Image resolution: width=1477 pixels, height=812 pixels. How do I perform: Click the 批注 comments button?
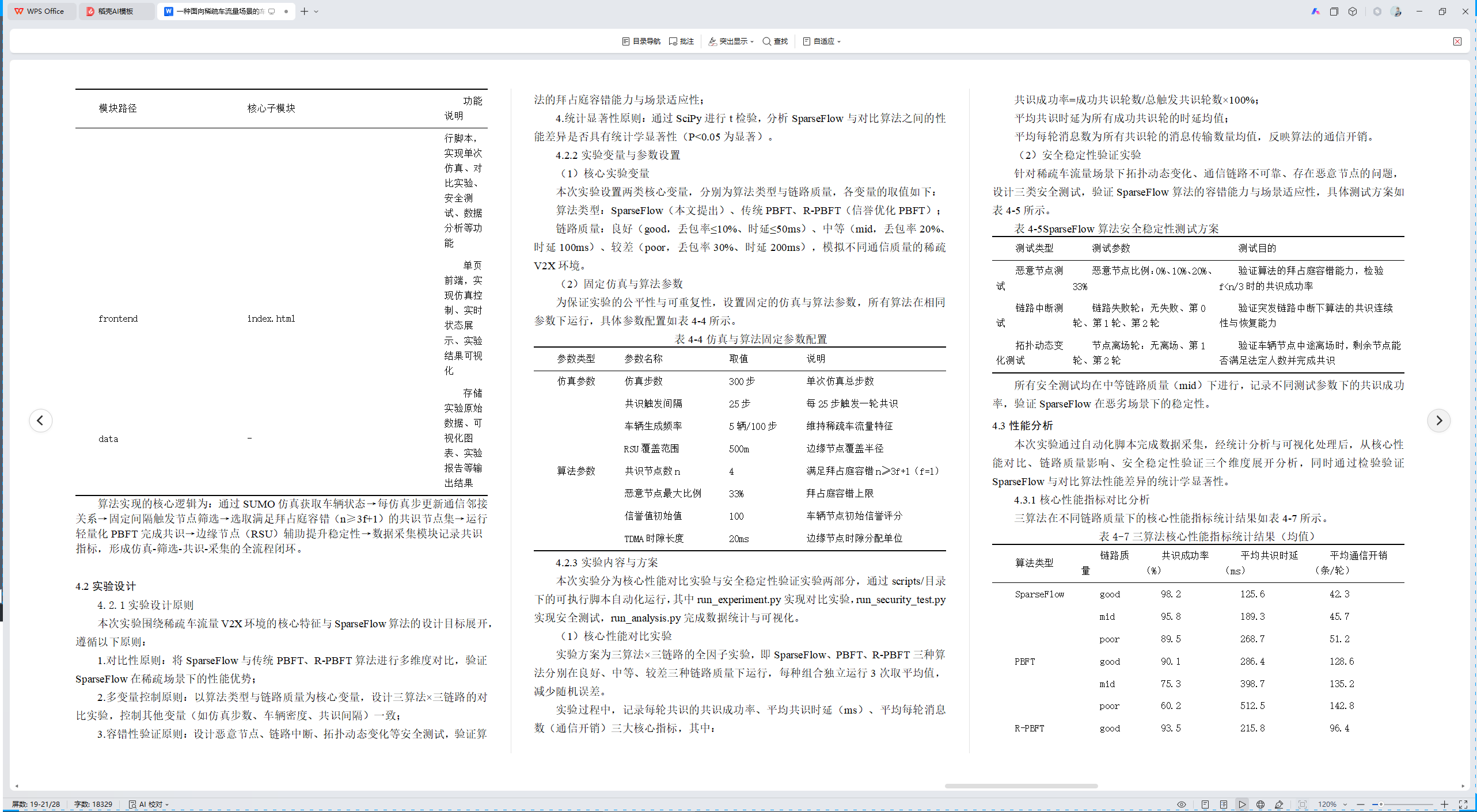[681, 41]
